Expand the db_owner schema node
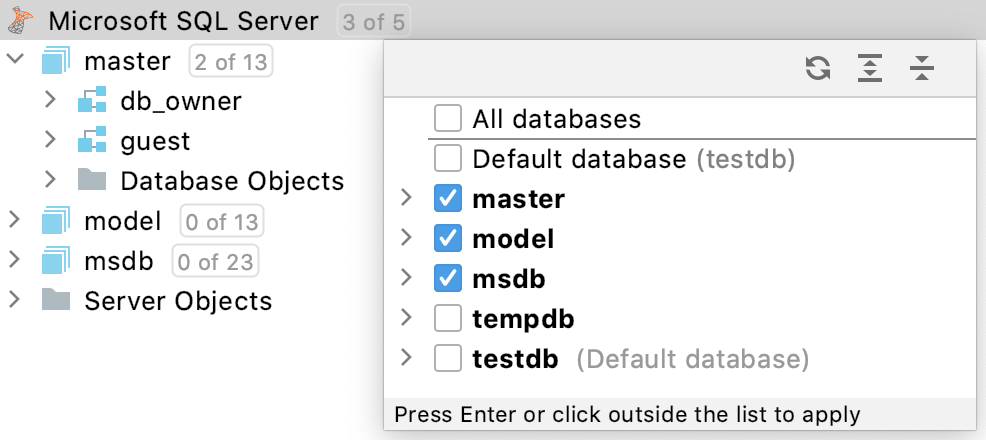 click(x=51, y=99)
